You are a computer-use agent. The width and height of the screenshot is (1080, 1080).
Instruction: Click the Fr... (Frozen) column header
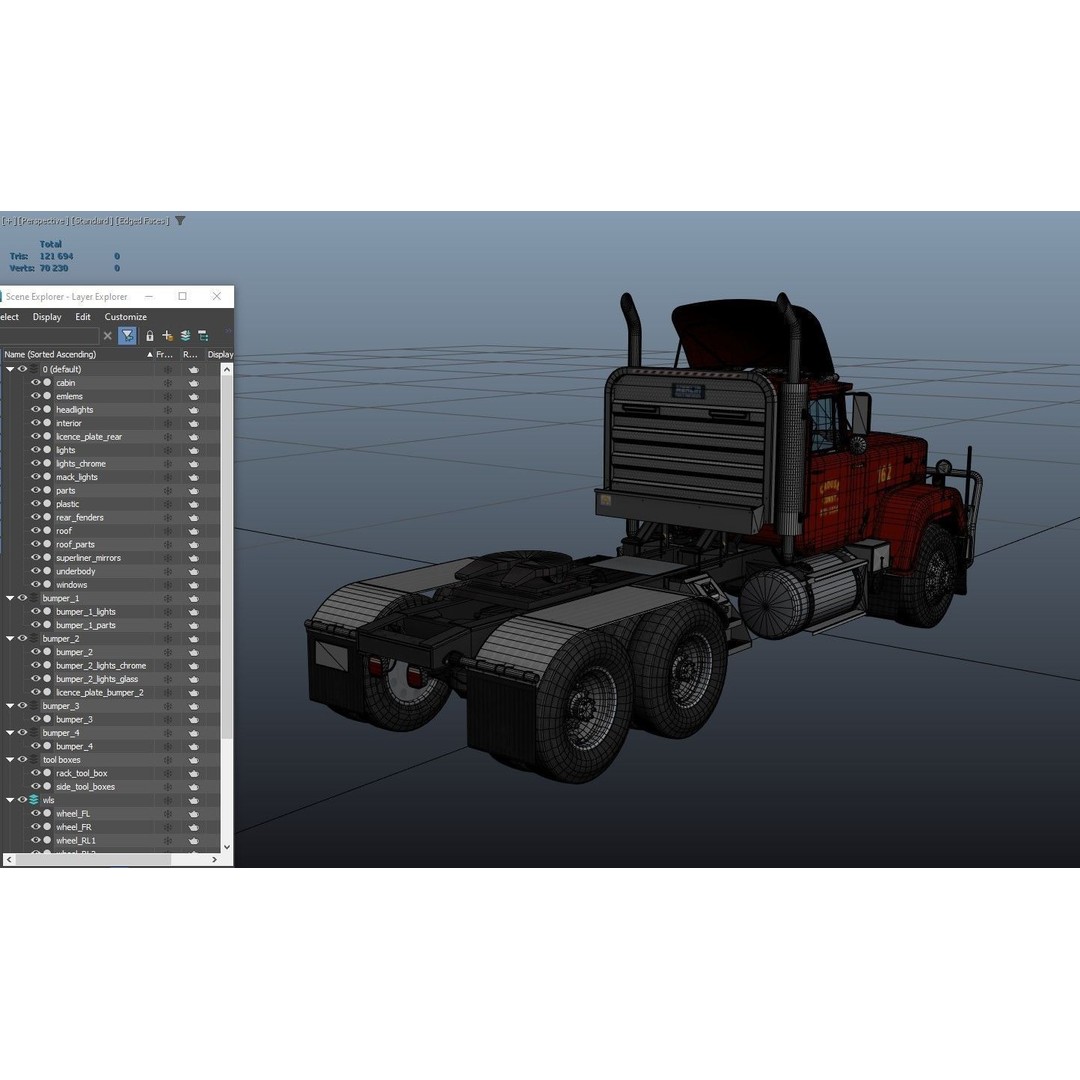coord(165,355)
